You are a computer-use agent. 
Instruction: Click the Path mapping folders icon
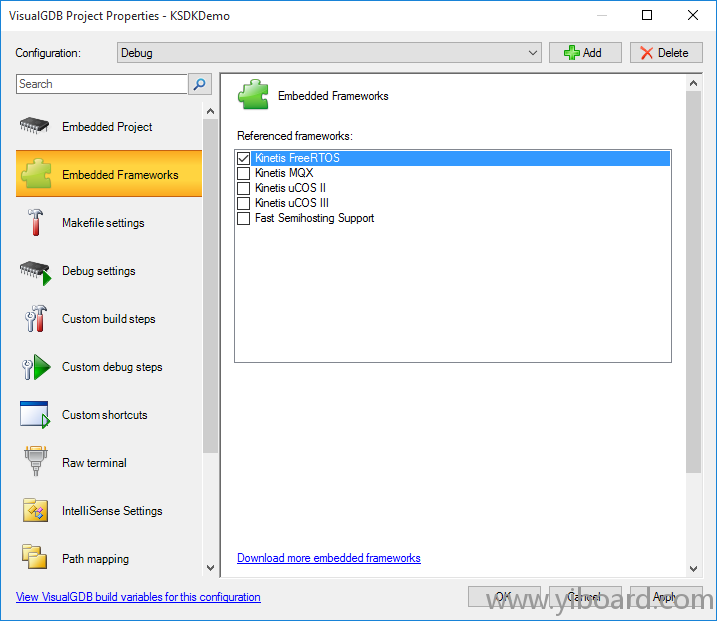tap(34, 557)
